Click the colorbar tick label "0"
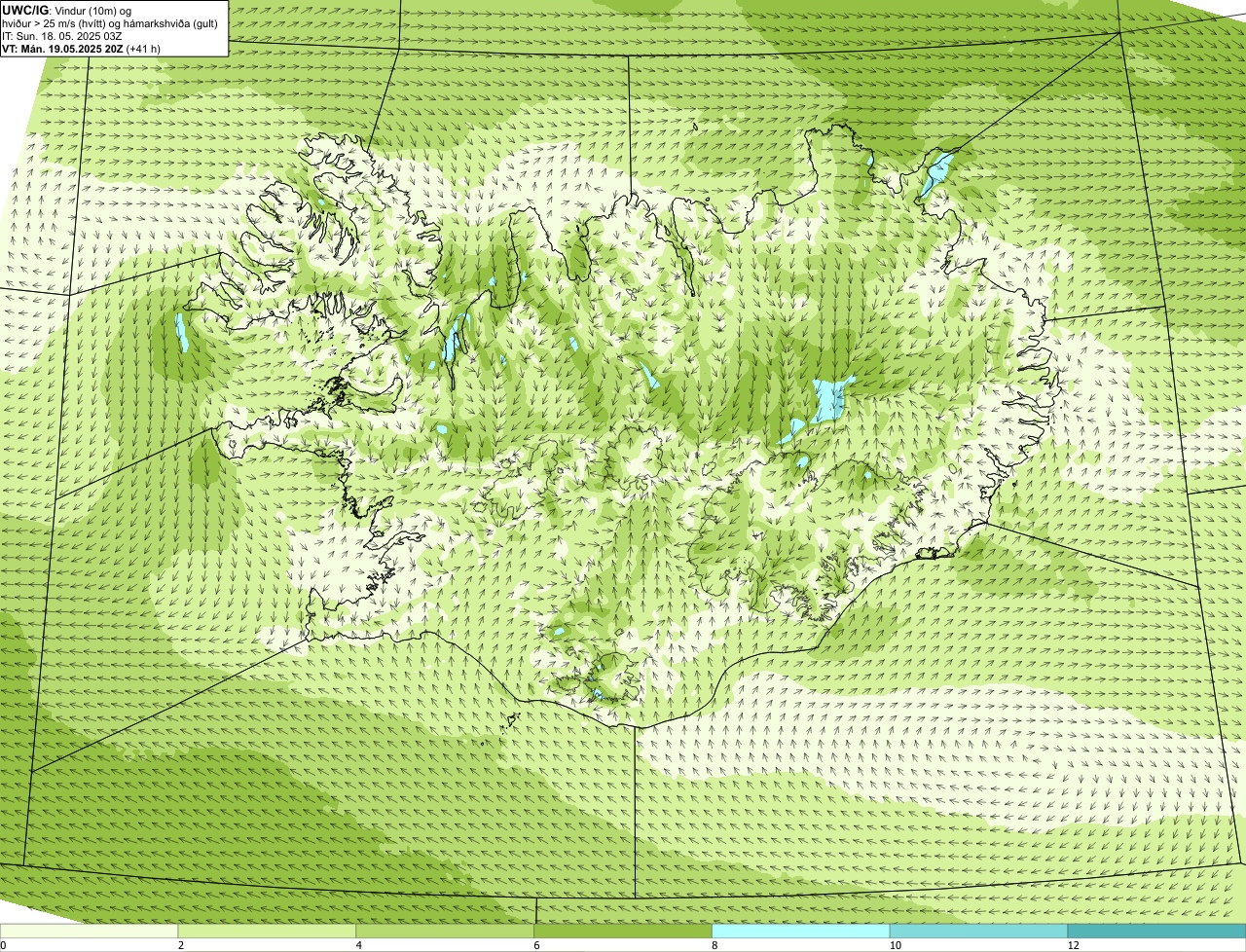Screen dimensions: 1246x952 click(x=3, y=945)
